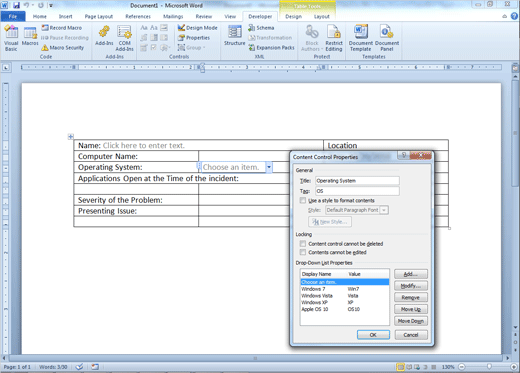Viewport: 520px width, 373px height.
Task: Select Windows 7 in the list
Action: point(345,289)
